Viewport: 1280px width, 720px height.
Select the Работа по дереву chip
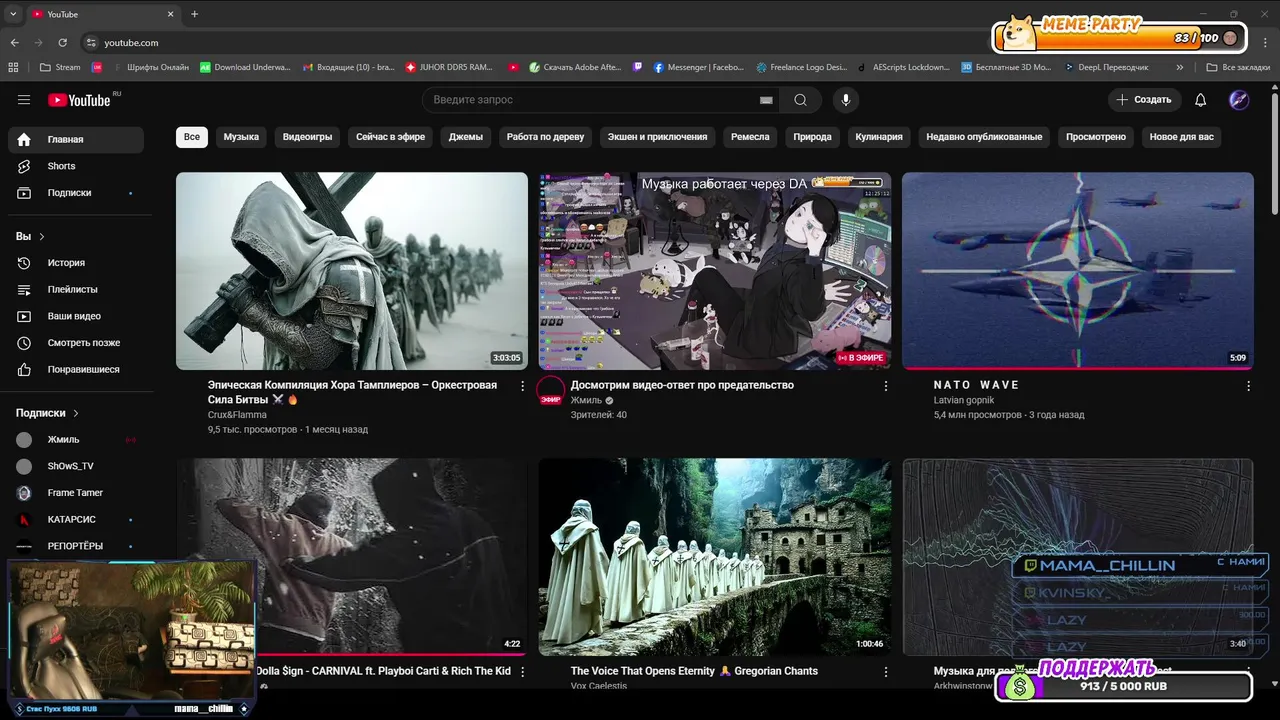(545, 137)
